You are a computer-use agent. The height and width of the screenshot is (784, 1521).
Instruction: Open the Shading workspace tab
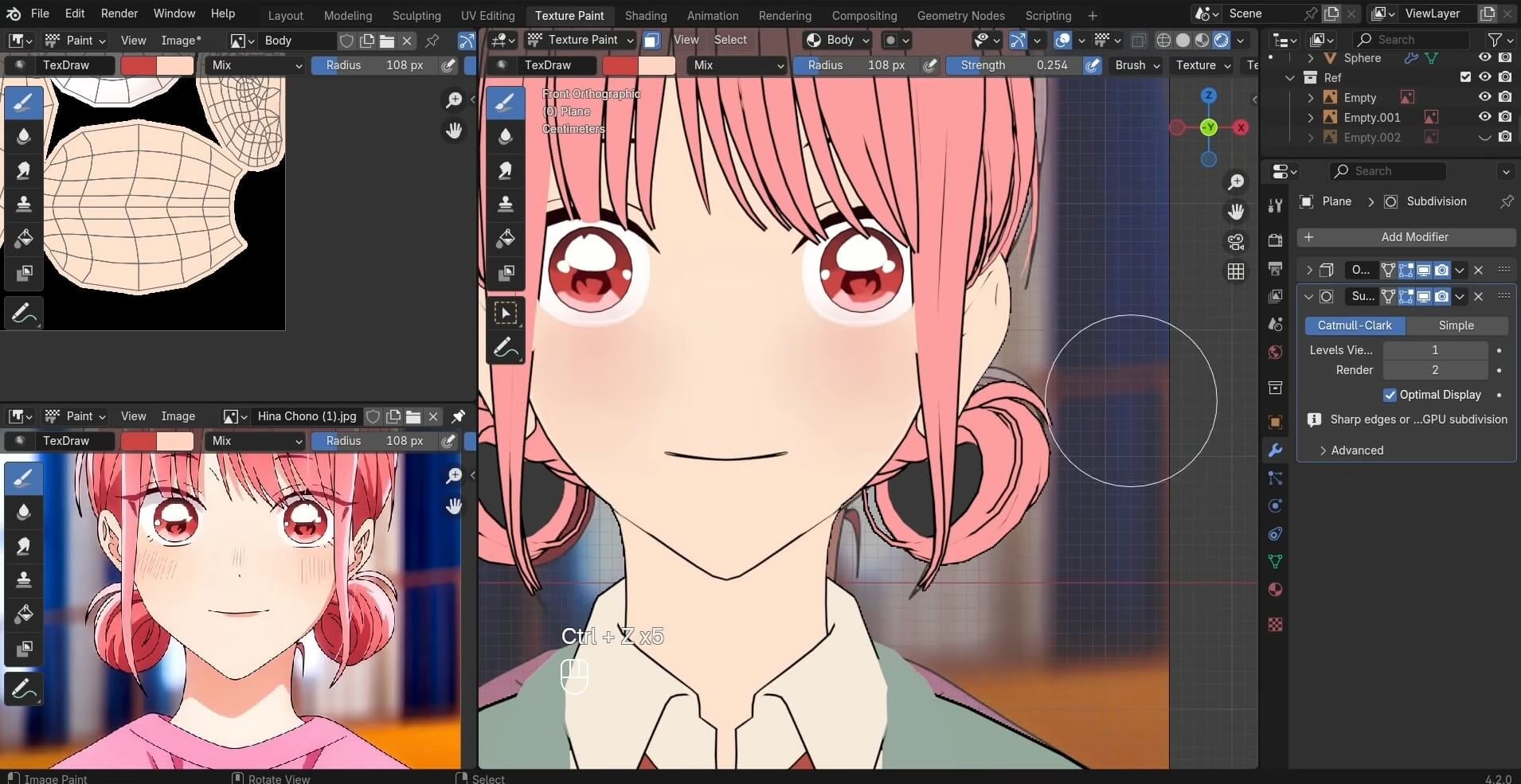coord(646,15)
